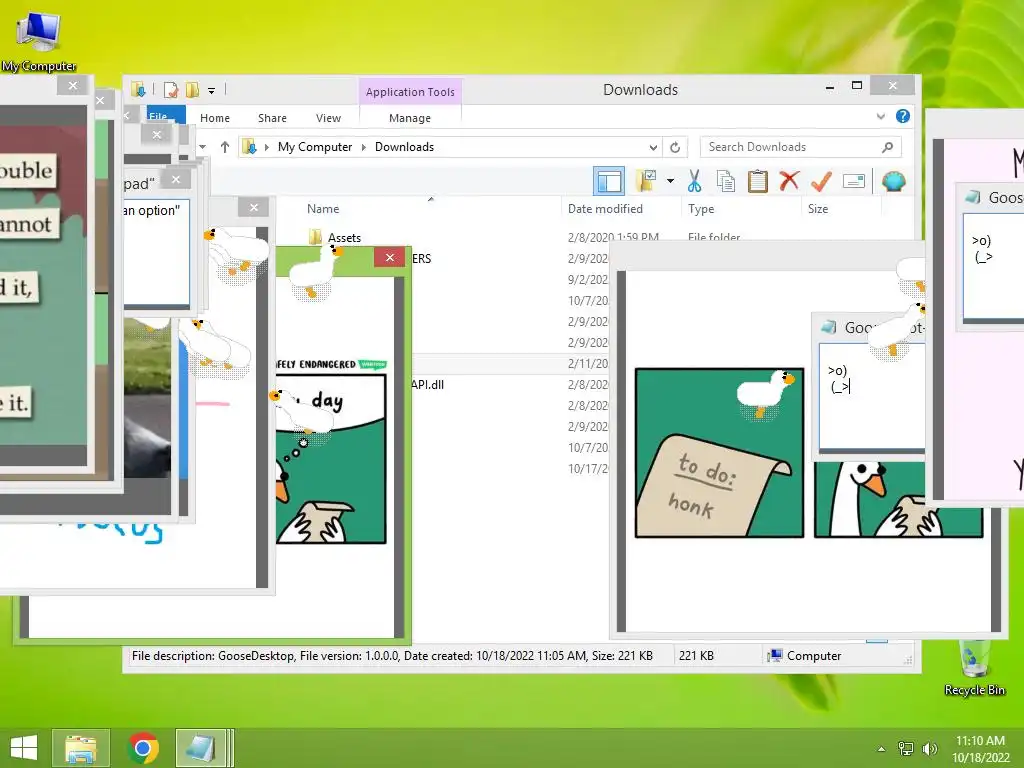The width and height of the screenshot is (1024, 768).
Task: Click the Rename icon in Downloads toolbar
Action: click(854, 181)
